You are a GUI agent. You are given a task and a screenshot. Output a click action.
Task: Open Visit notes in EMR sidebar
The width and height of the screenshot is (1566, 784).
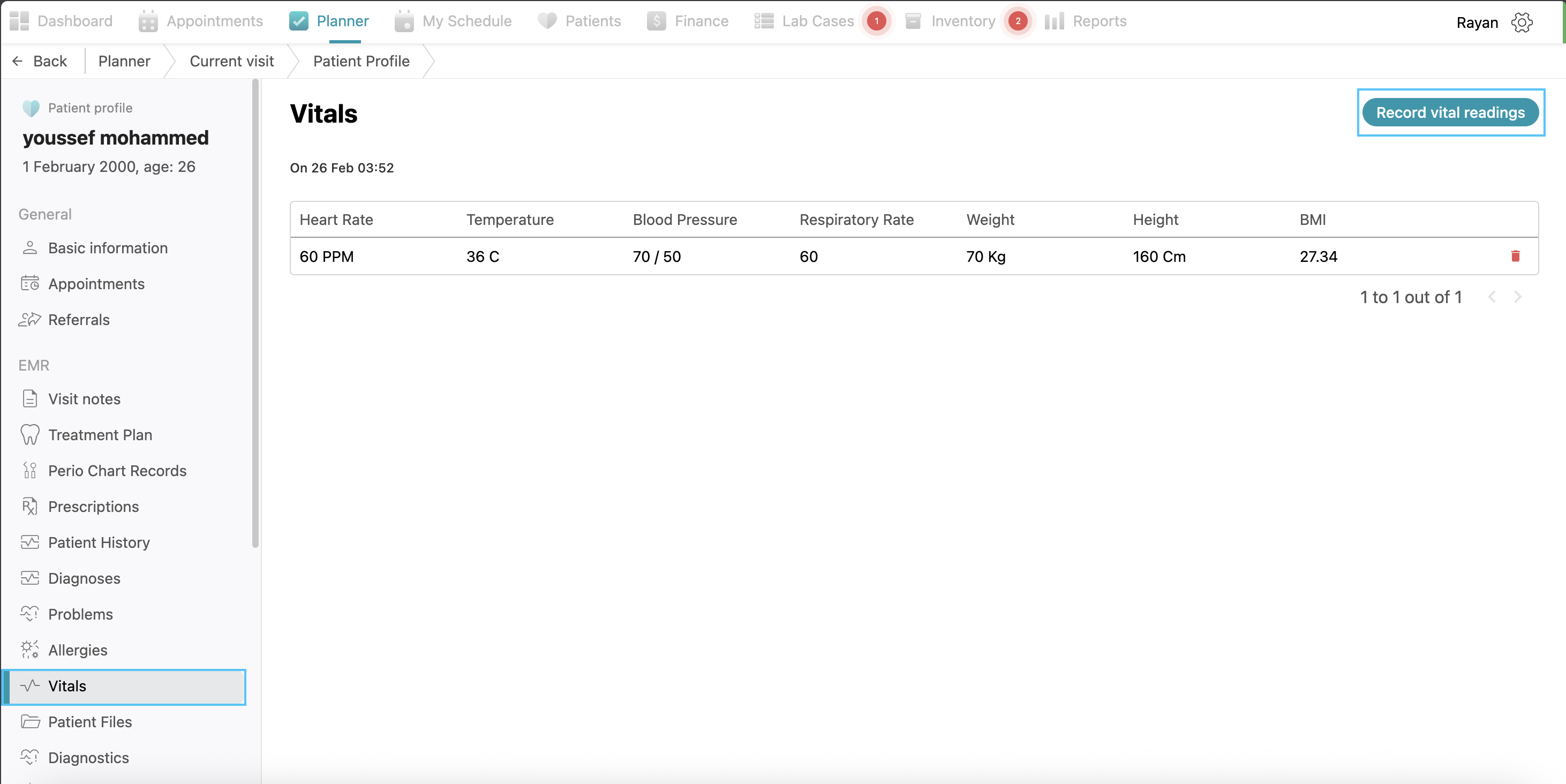click(84, 398)
